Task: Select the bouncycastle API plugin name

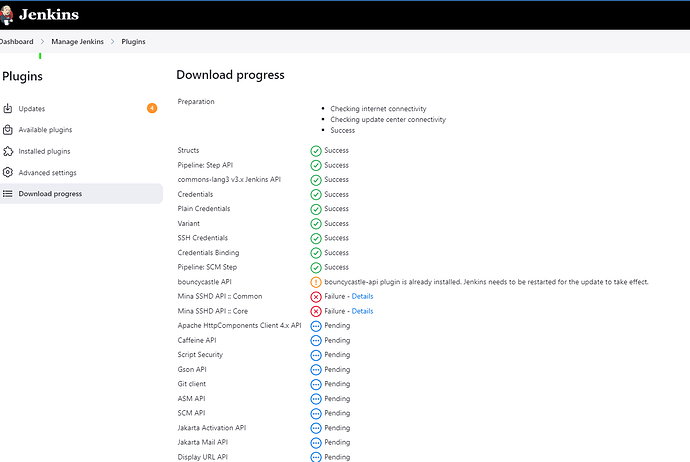Action: click(x=204, y=282)
